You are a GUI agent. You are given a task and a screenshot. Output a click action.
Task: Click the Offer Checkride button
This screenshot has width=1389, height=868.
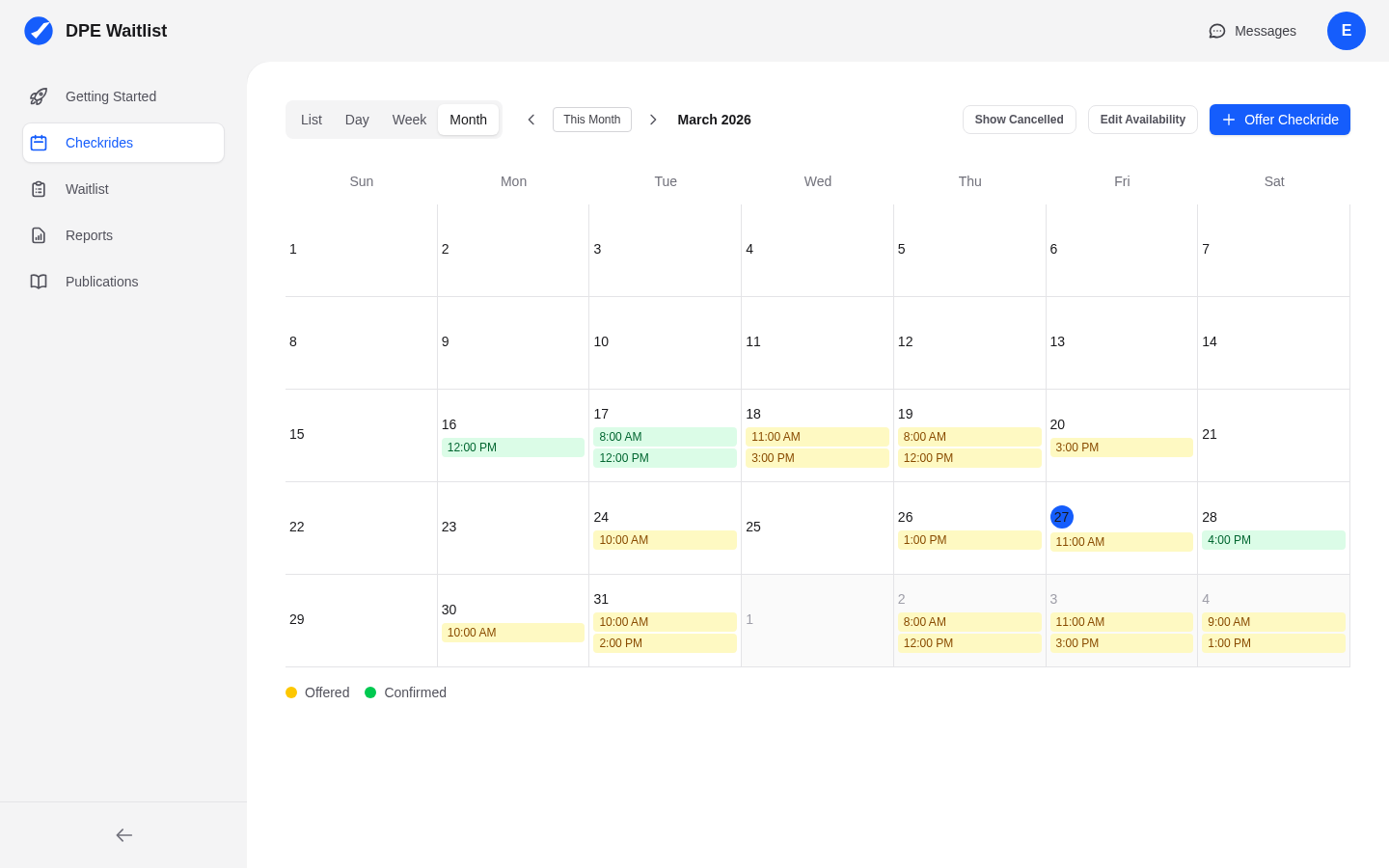(x=1280, y=120)
